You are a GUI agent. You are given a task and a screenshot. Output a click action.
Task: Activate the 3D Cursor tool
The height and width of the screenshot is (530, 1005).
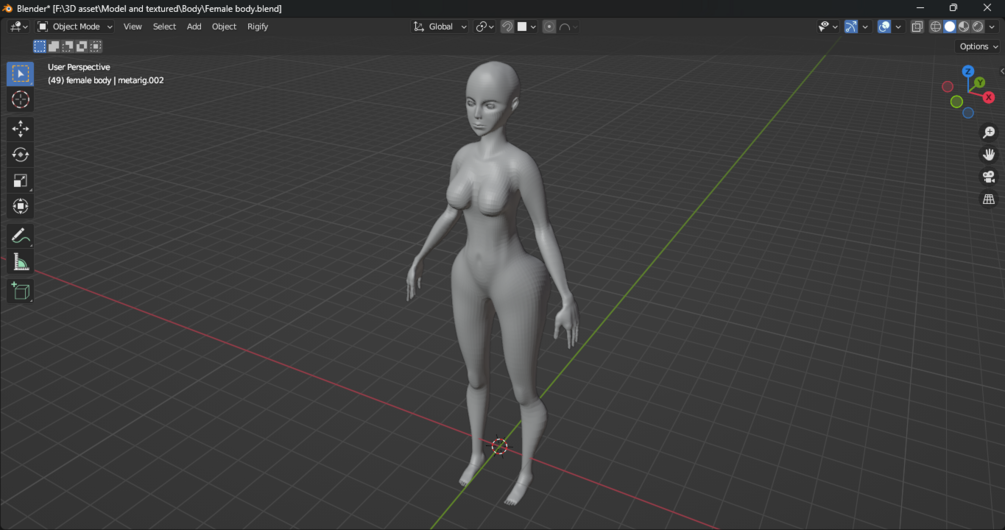click(21, 99)
